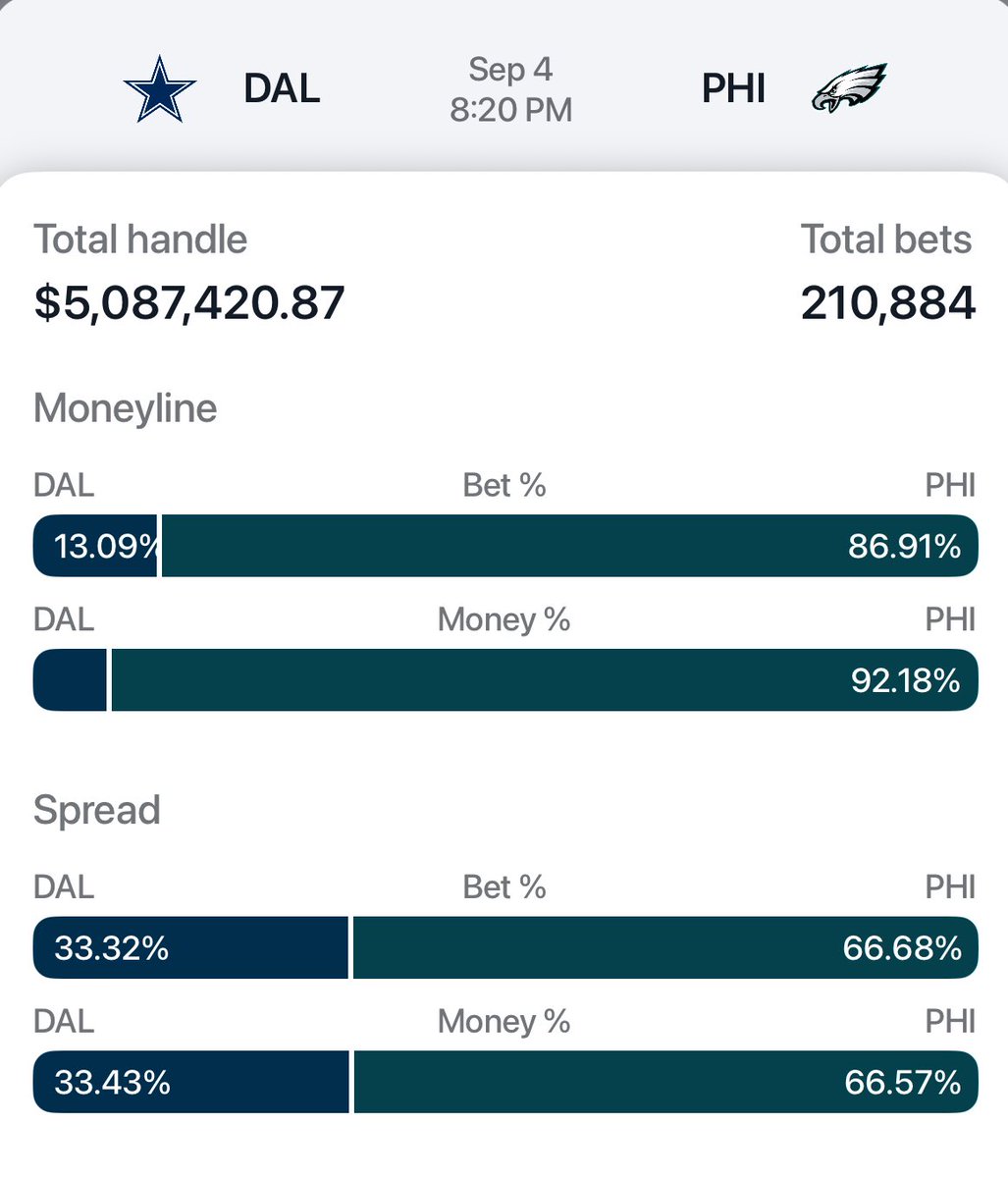
Task: Select the PHI team abbreviation in header
Action: pos(733,89)
